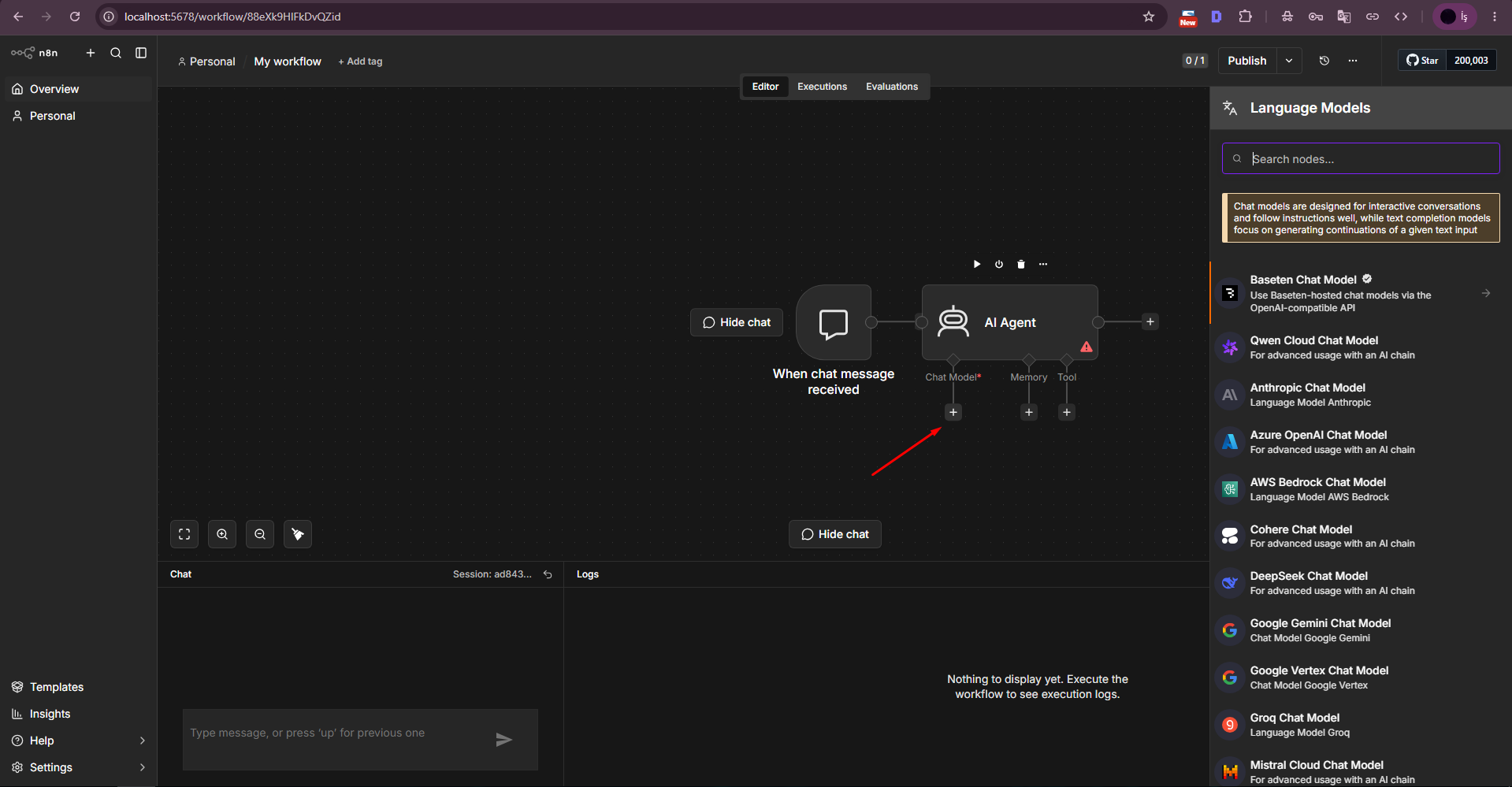Add Memory via plus connector
Image resolution: width=1512 pixels, height=787 pixels.
click(x=1029, y=412)
